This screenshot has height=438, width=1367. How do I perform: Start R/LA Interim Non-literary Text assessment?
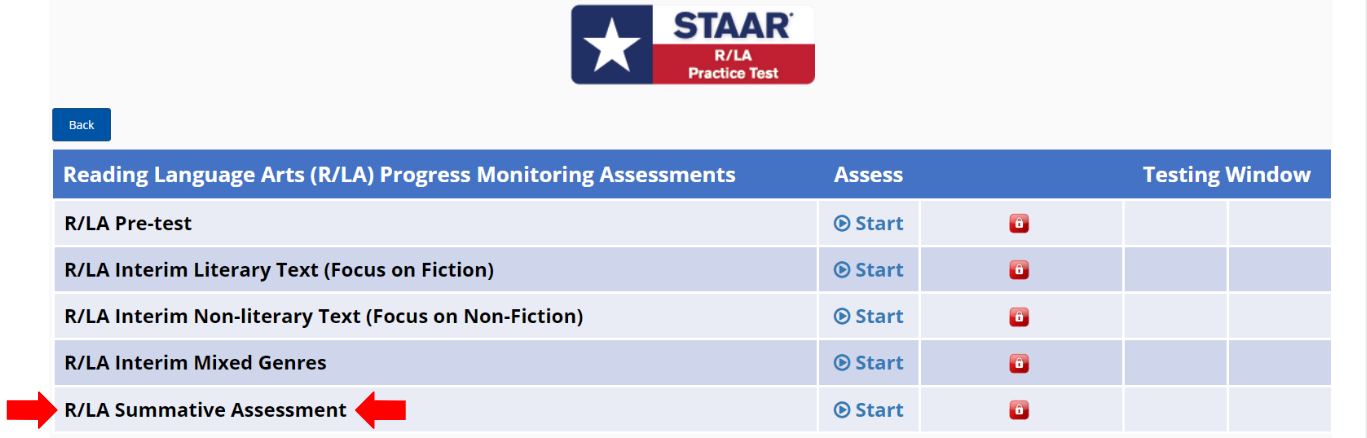tap(868, 316)
